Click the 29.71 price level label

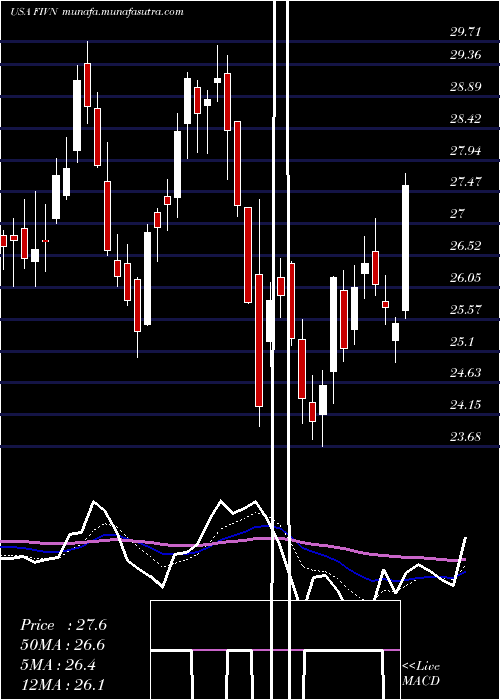[466, 32]
